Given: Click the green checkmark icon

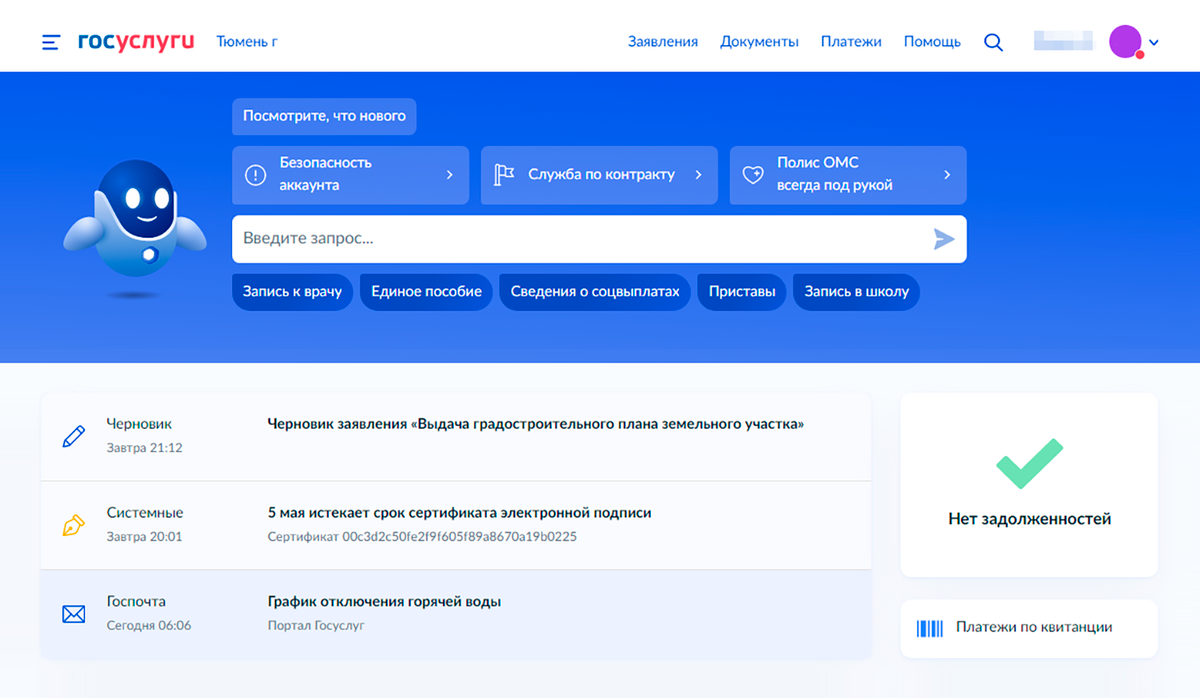Looking at the screenshot, I should pos(1029,463).
